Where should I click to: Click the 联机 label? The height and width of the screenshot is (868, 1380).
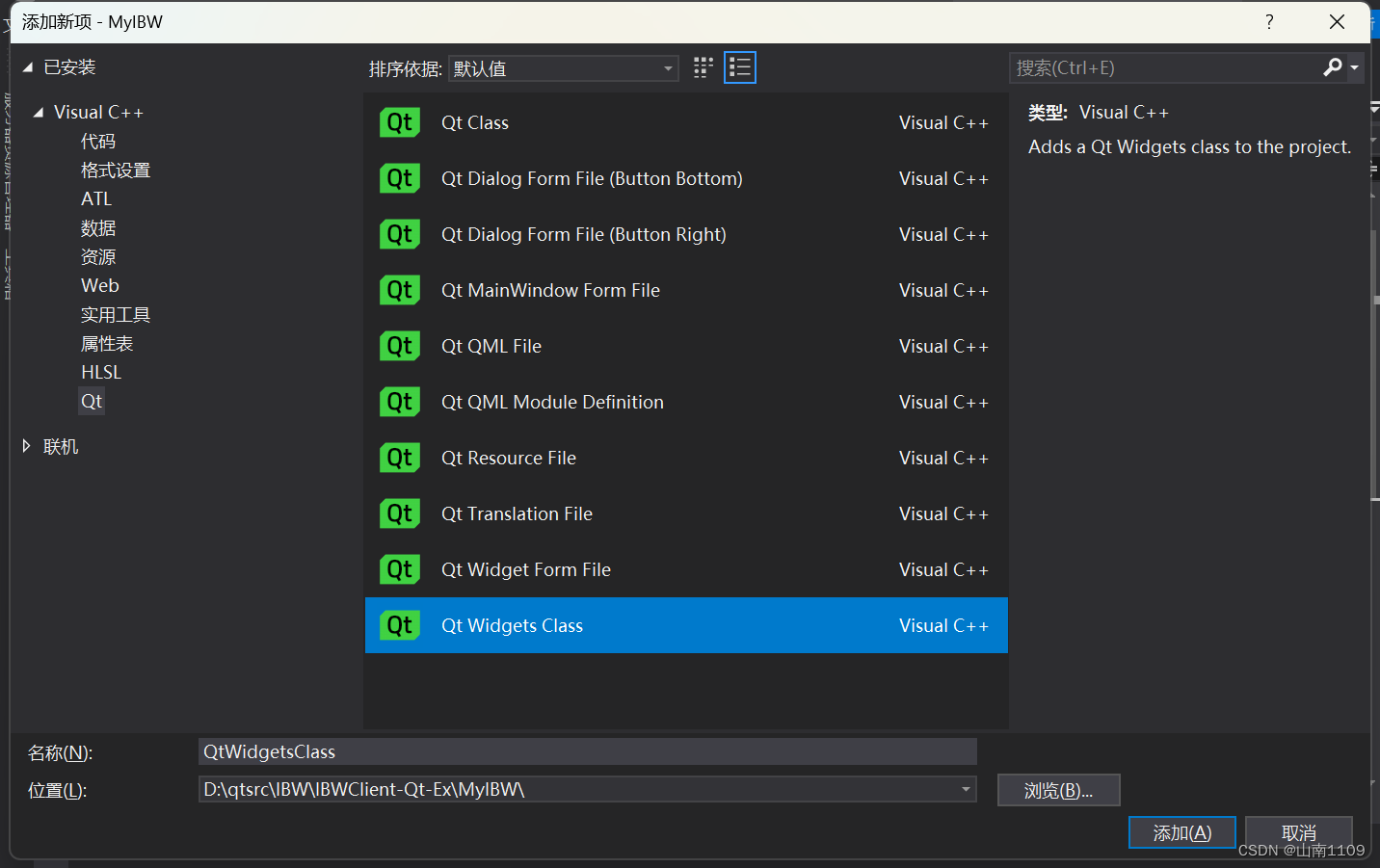61,447
